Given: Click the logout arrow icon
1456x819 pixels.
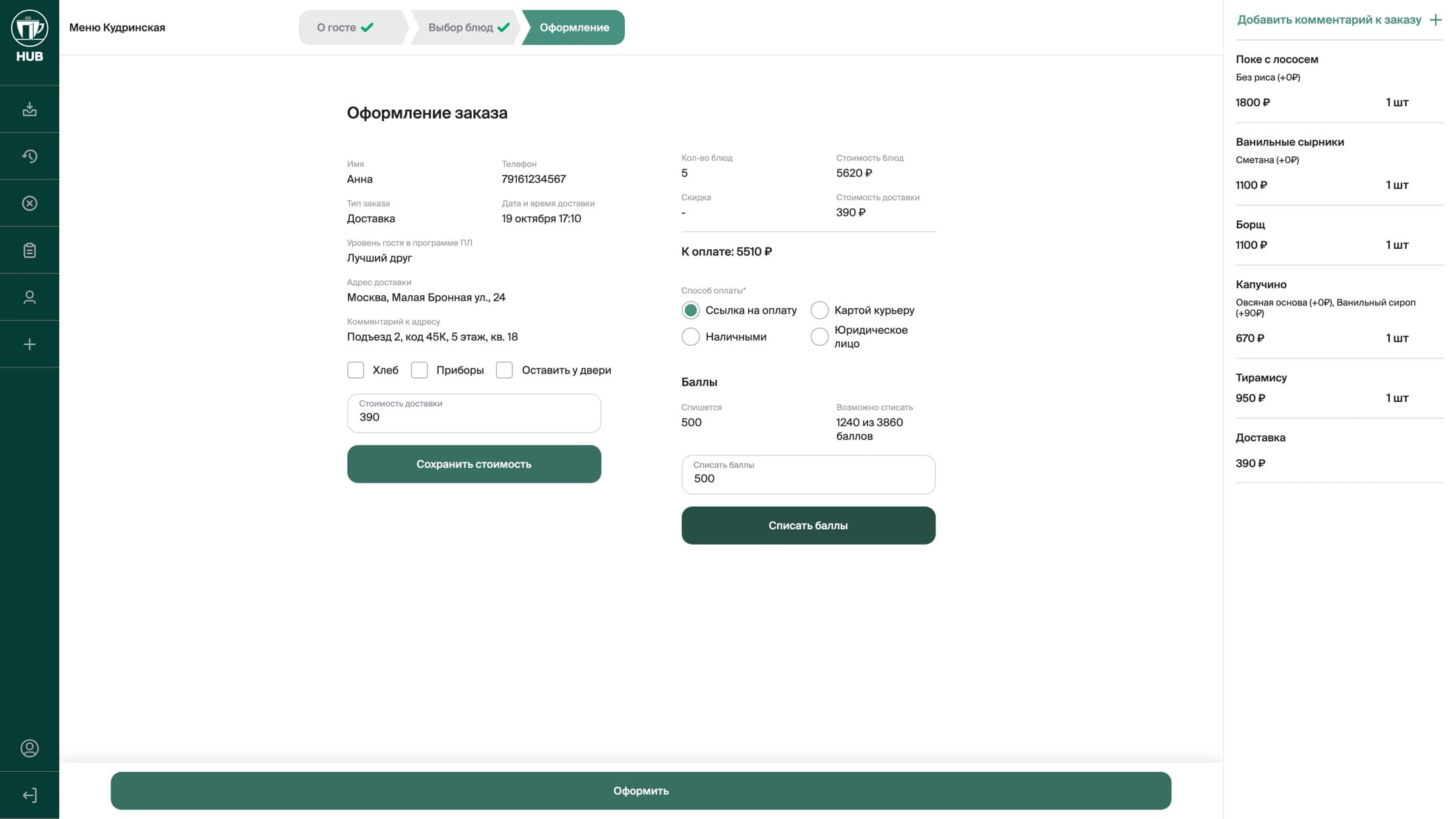Looking at the screenshot, I should point(29,795).
